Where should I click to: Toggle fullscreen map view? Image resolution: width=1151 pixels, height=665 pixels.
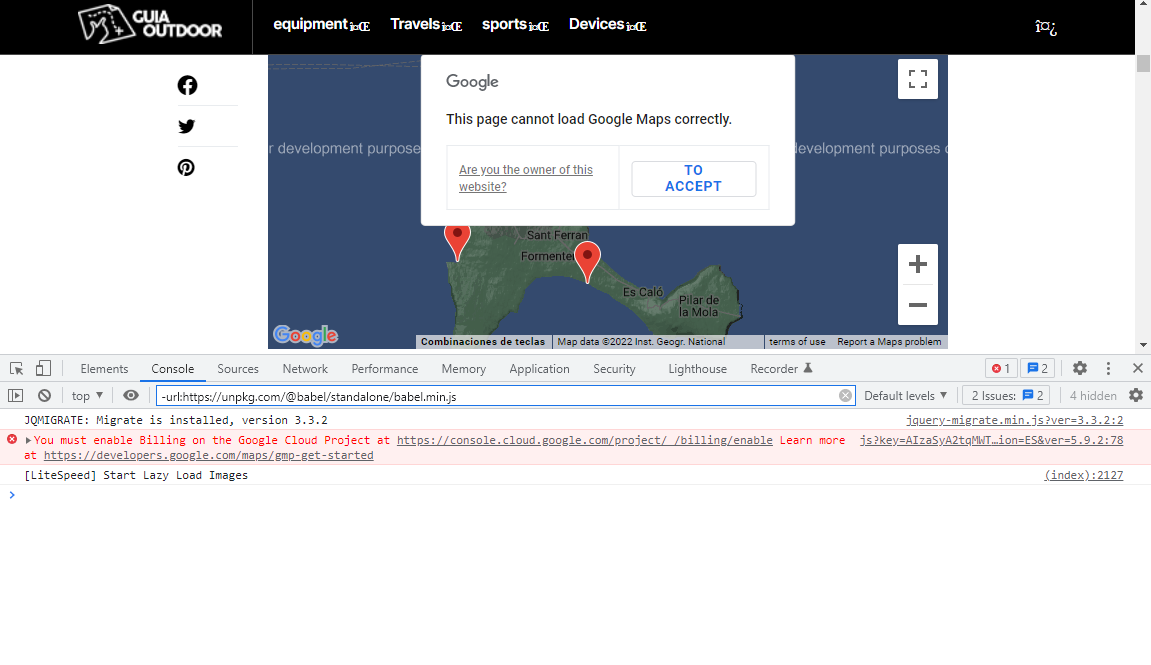[918, 79]
